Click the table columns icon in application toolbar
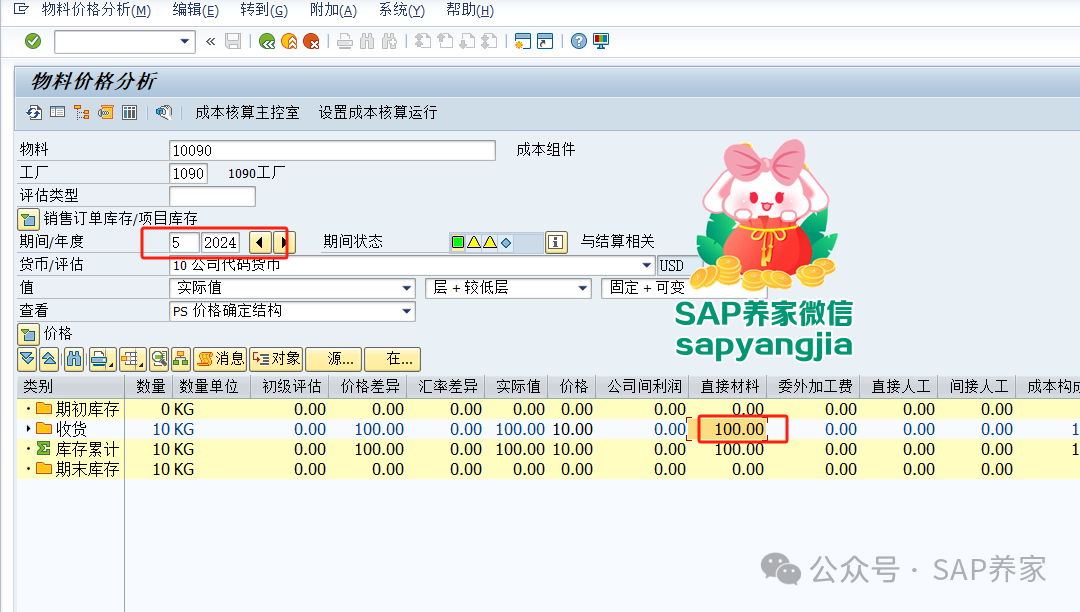This screenshot has width=1080, height=612. click(x=129, y=112)
